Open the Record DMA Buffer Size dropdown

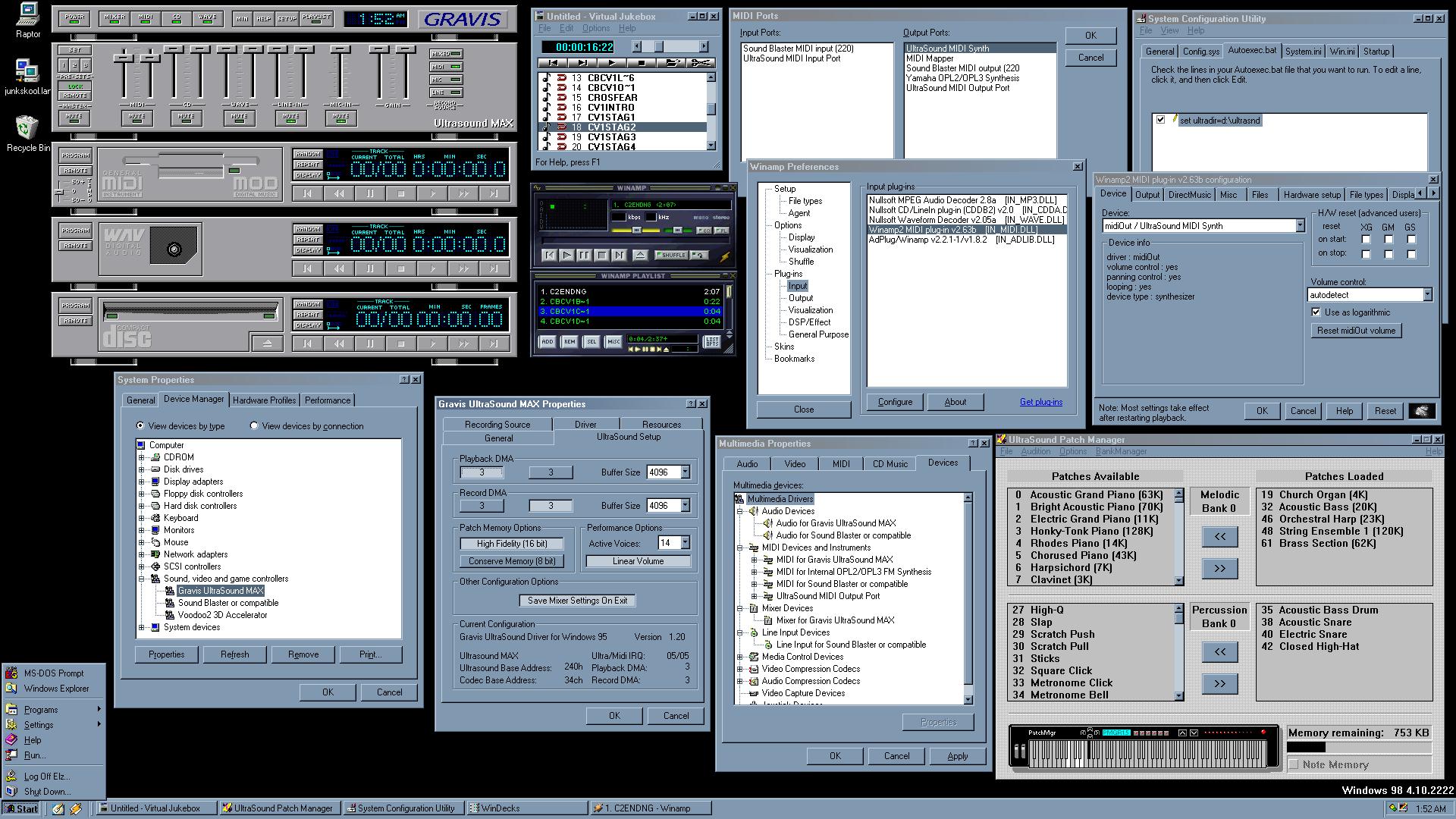pyautogui.click(x=686, y=506)
